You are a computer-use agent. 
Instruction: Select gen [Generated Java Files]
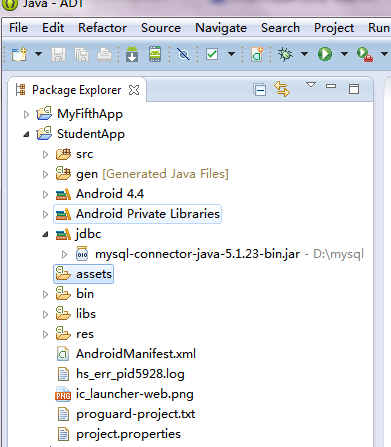tap(142, 174)
